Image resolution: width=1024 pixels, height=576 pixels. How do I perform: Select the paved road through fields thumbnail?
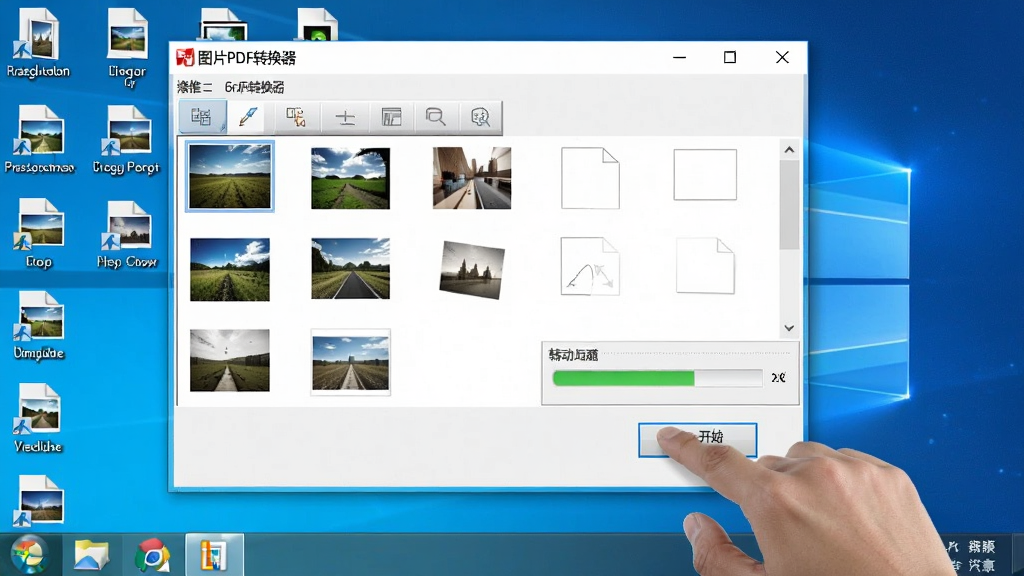pyautogui.click(x=351, y=268)
